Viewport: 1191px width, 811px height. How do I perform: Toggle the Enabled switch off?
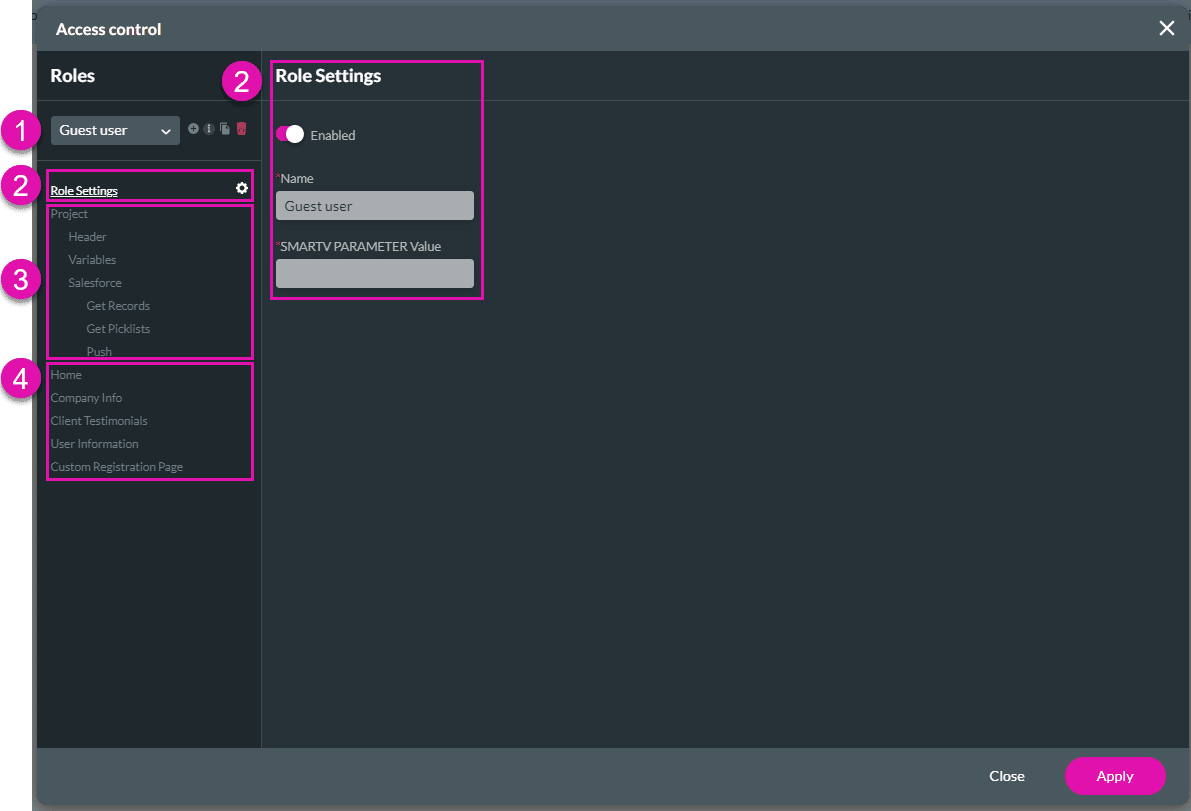(290, 134)
